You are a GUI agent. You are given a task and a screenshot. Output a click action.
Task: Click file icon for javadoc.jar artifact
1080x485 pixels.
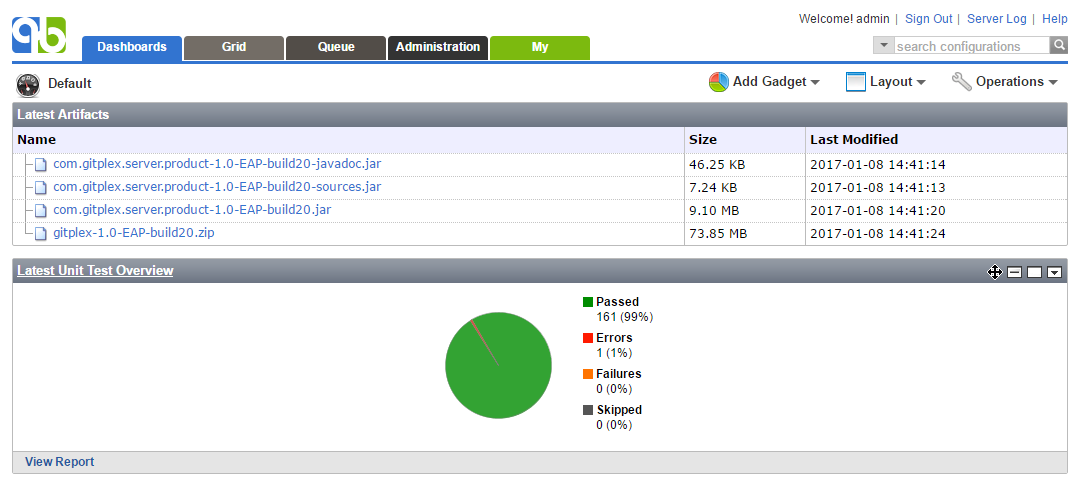(x=41, y=165)
